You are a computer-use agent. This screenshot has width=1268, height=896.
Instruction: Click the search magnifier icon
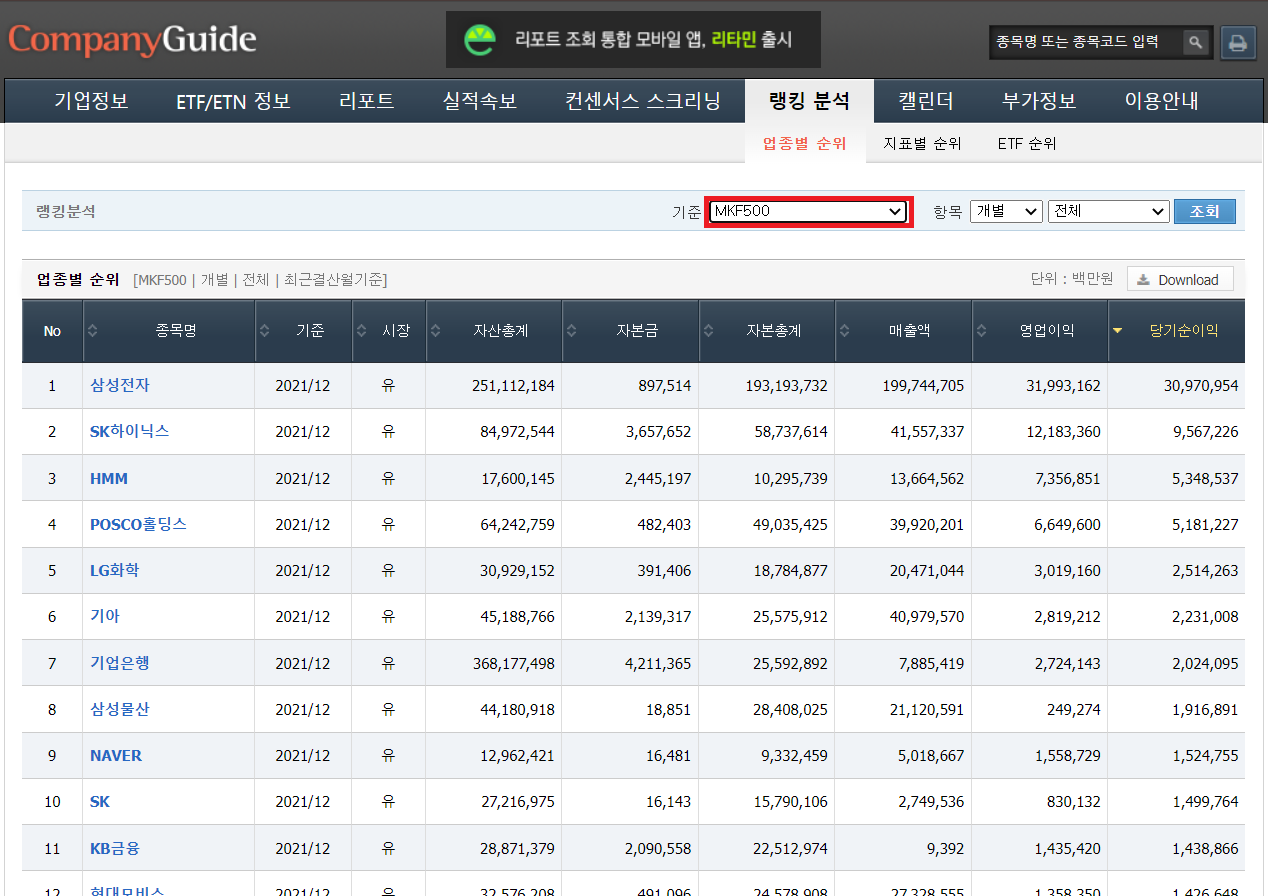click(1195, 43)
